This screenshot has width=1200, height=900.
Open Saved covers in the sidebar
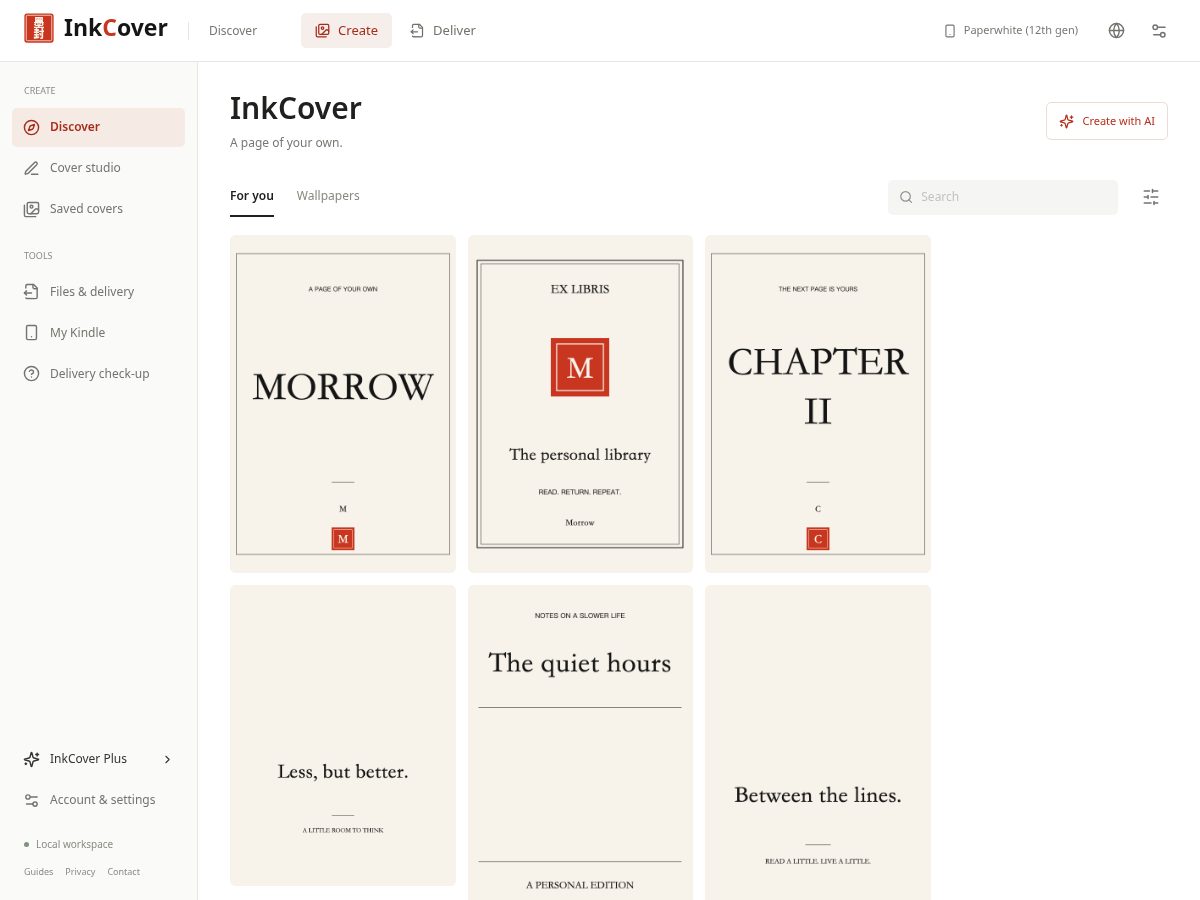click(98, 209)
